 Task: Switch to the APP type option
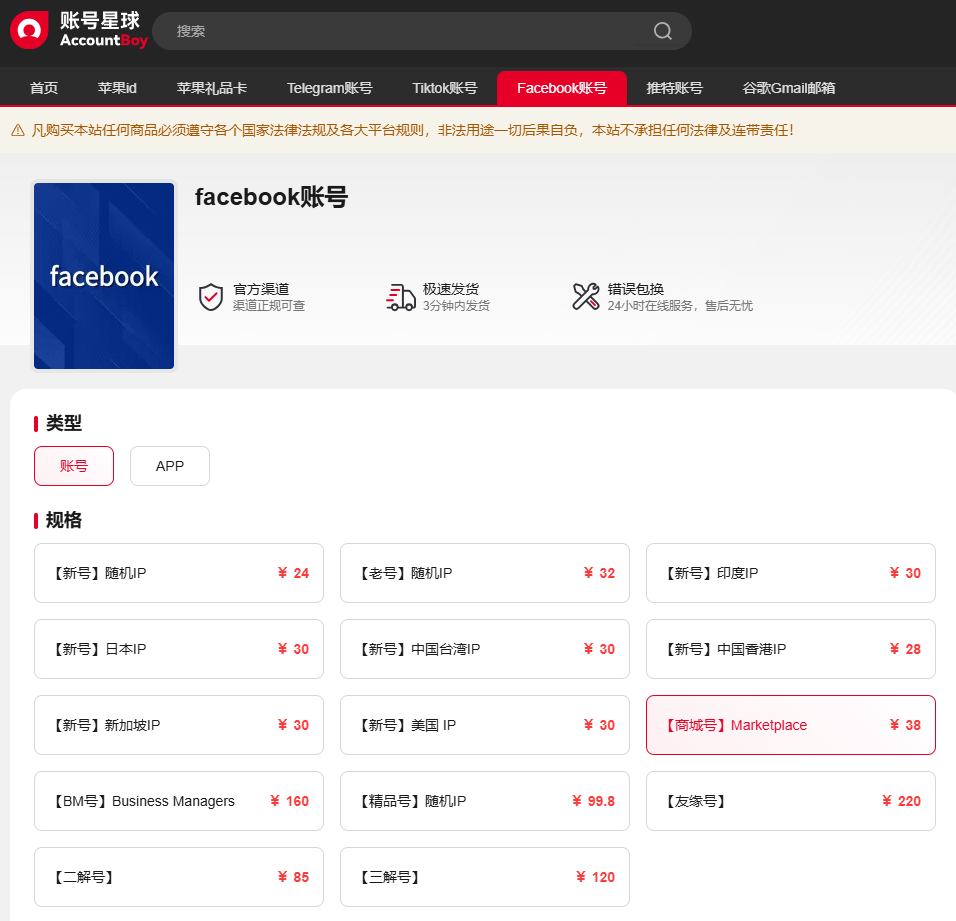tap(169, 465)
